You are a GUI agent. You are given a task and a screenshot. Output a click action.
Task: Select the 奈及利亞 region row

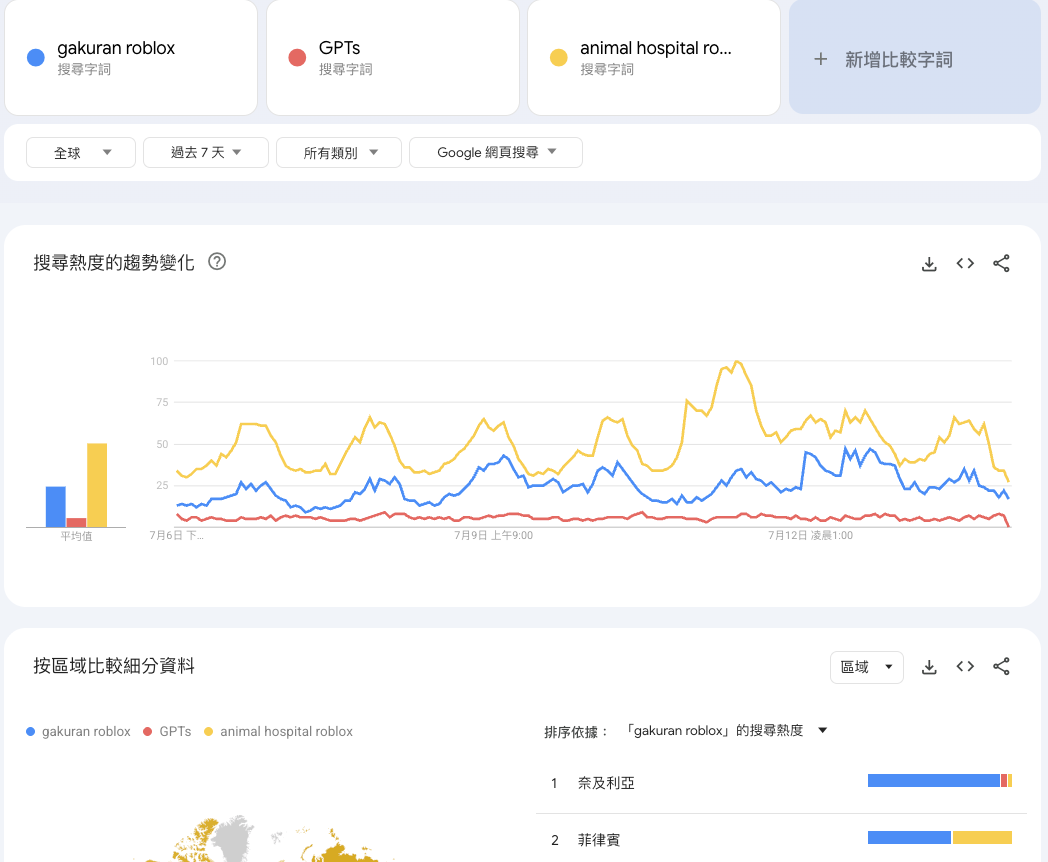point(781,782)
